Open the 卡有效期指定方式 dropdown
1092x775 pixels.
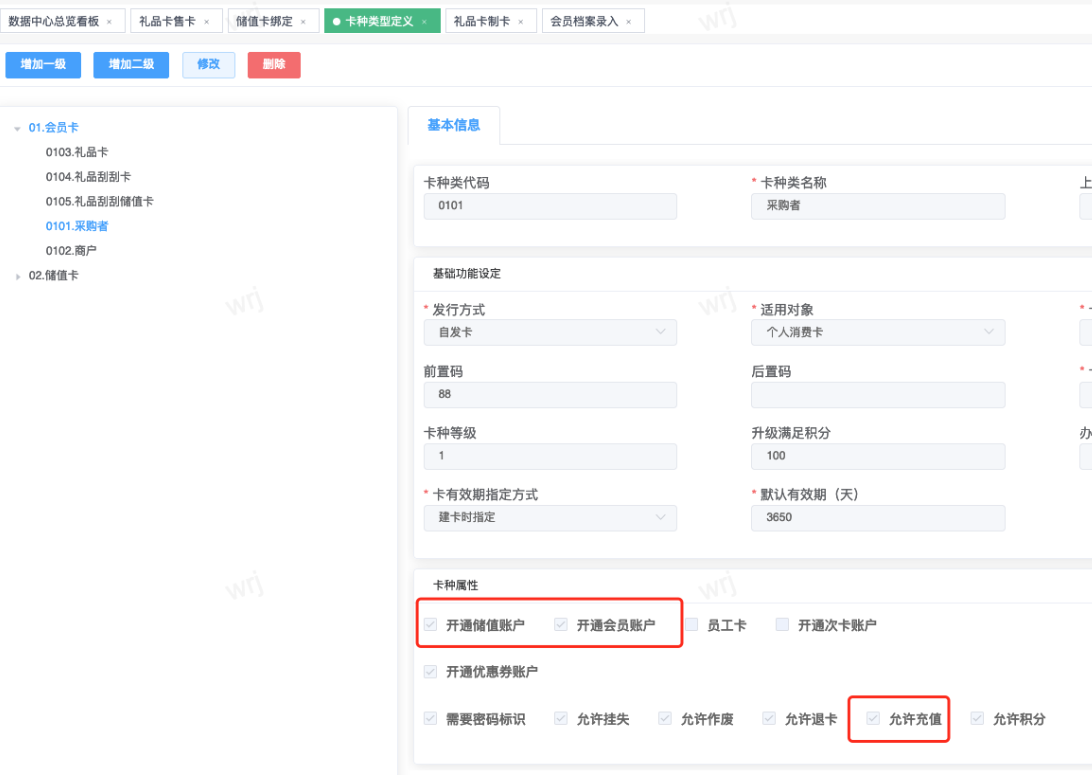tap(549, 517)
